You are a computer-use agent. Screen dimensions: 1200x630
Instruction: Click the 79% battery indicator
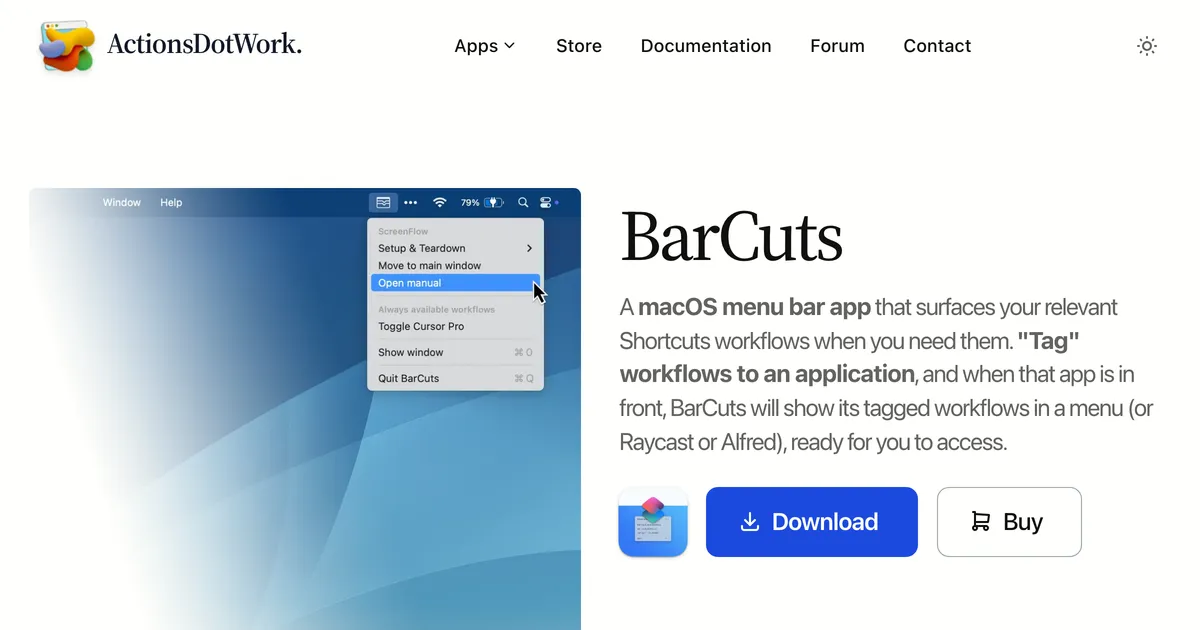pyautogui.click(x=481, y=202)
